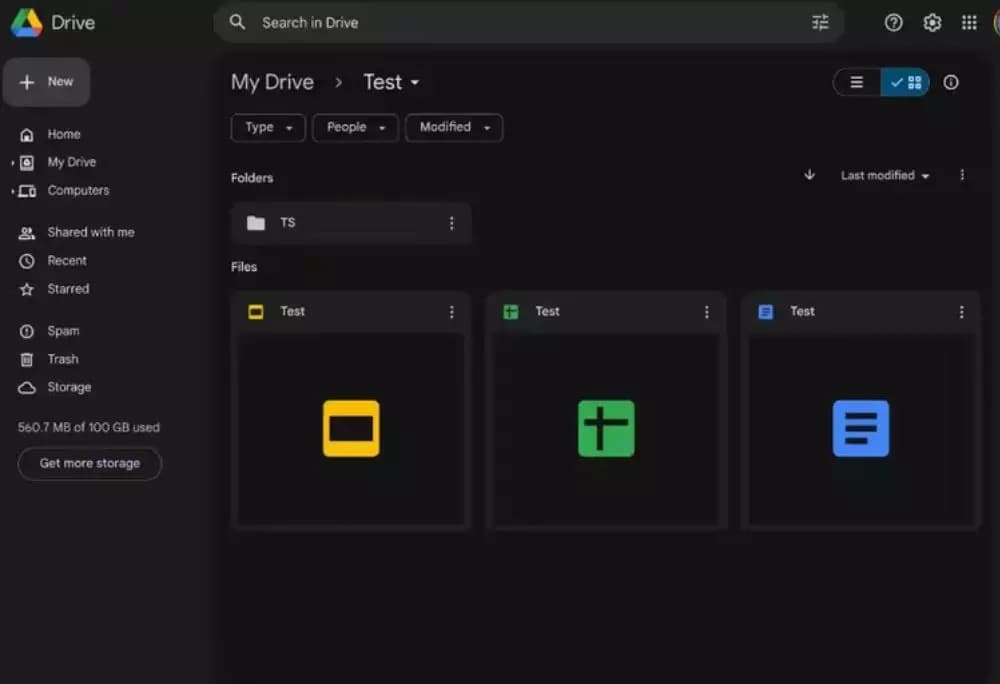The width and height of the screenshot is (1000, 684).
Task: Open the Type filter dropdown
Action: click(268, 127)
